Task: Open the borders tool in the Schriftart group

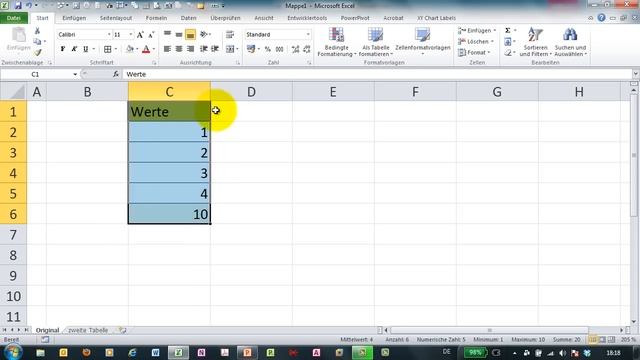Action: [x=107, y=49]
